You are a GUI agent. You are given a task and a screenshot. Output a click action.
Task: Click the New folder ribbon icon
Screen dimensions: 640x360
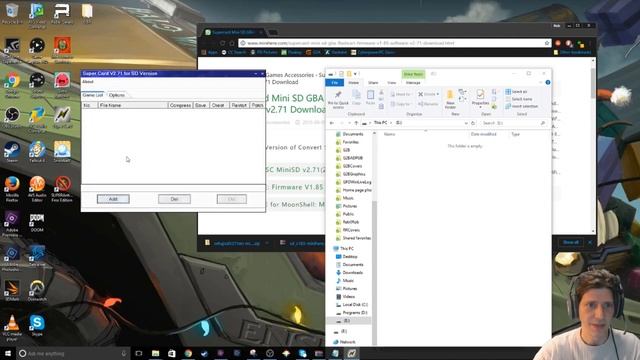(450, 99)
